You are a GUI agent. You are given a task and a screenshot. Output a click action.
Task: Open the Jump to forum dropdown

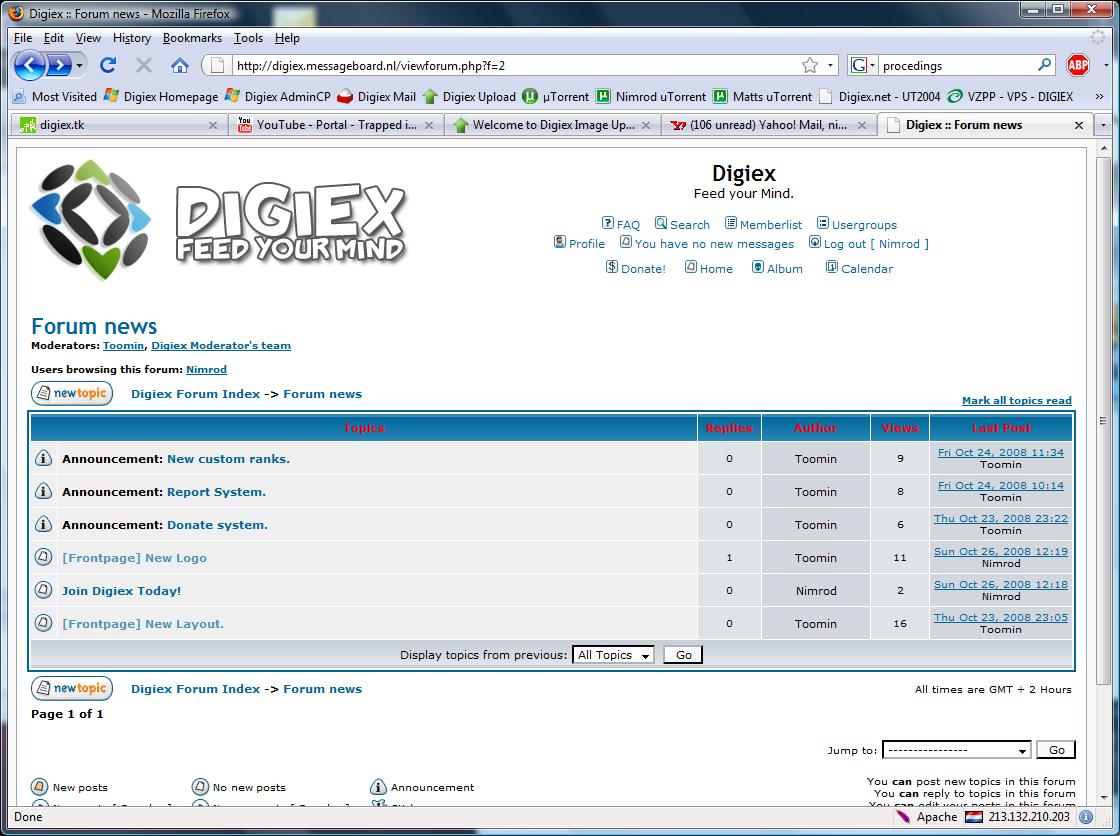click(956, 750)
